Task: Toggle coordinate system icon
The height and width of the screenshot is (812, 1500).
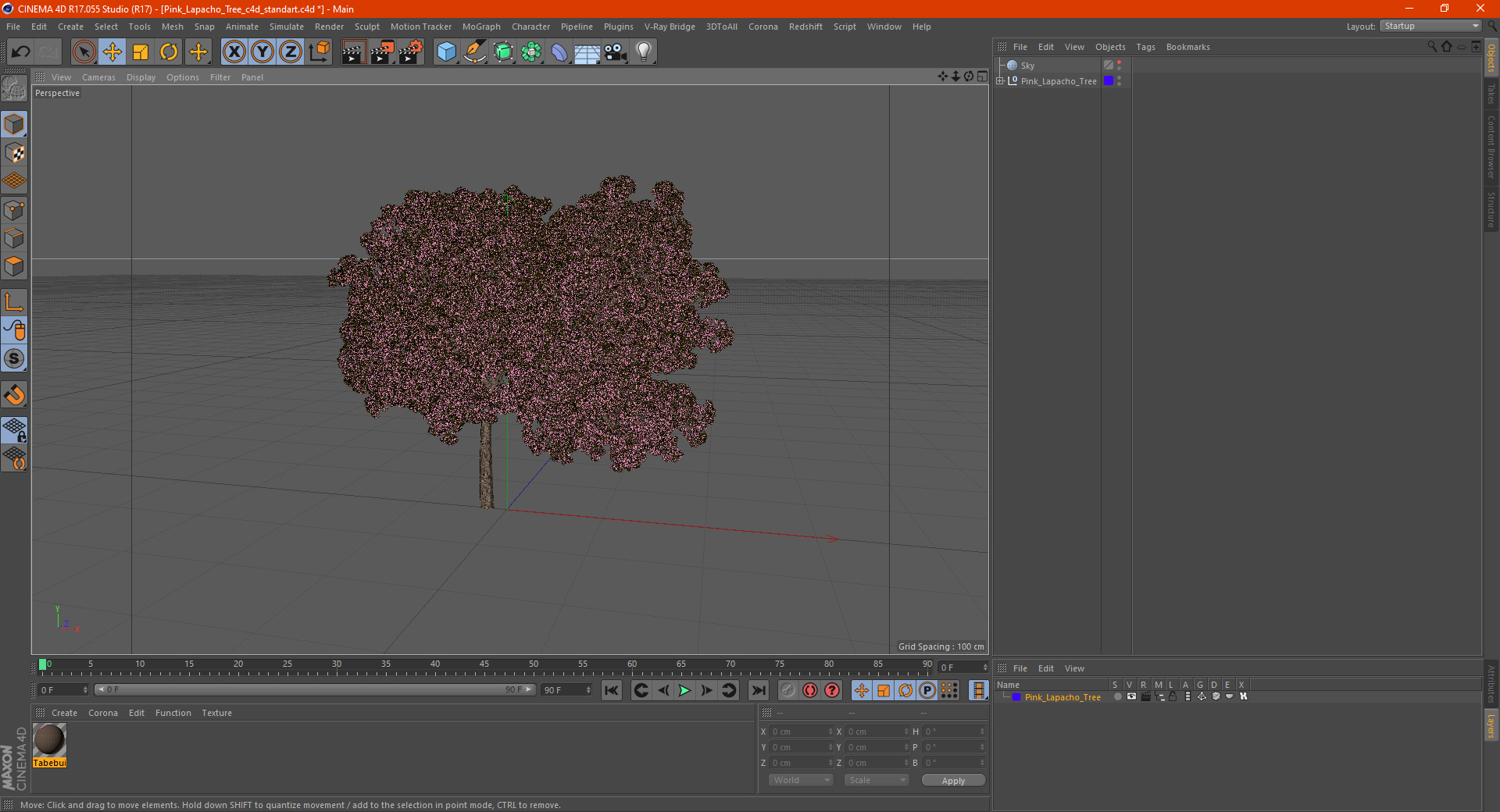Action: click(x=320, y=52)
